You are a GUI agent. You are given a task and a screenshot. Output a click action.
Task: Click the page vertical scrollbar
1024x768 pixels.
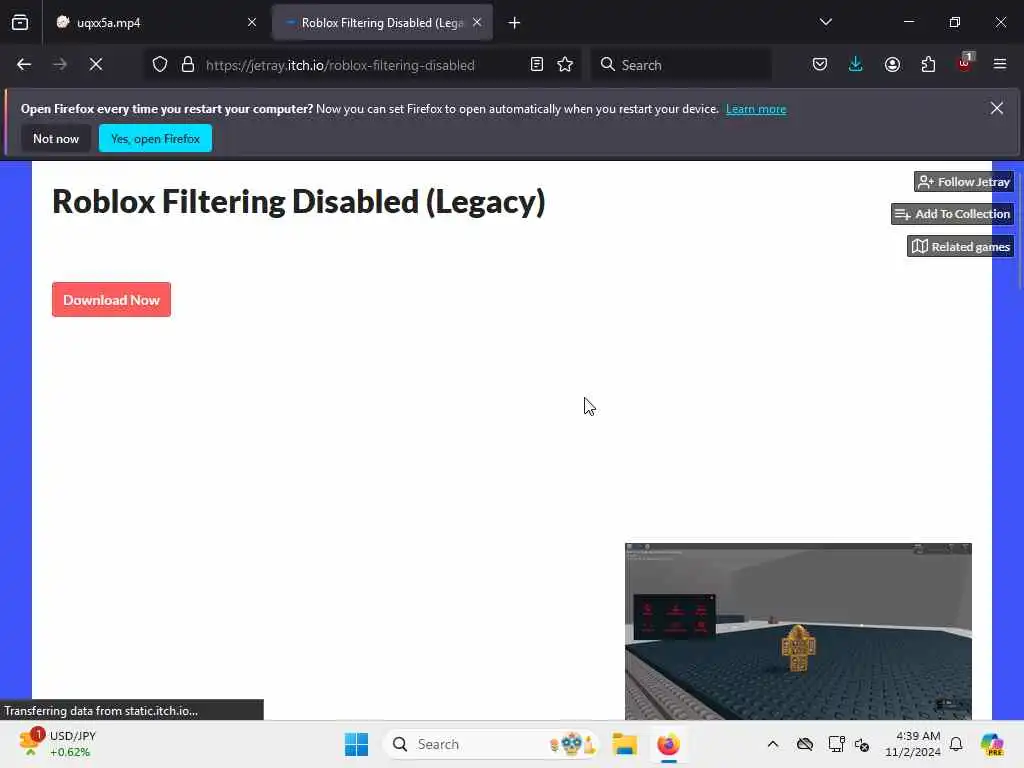point(1019,231)
